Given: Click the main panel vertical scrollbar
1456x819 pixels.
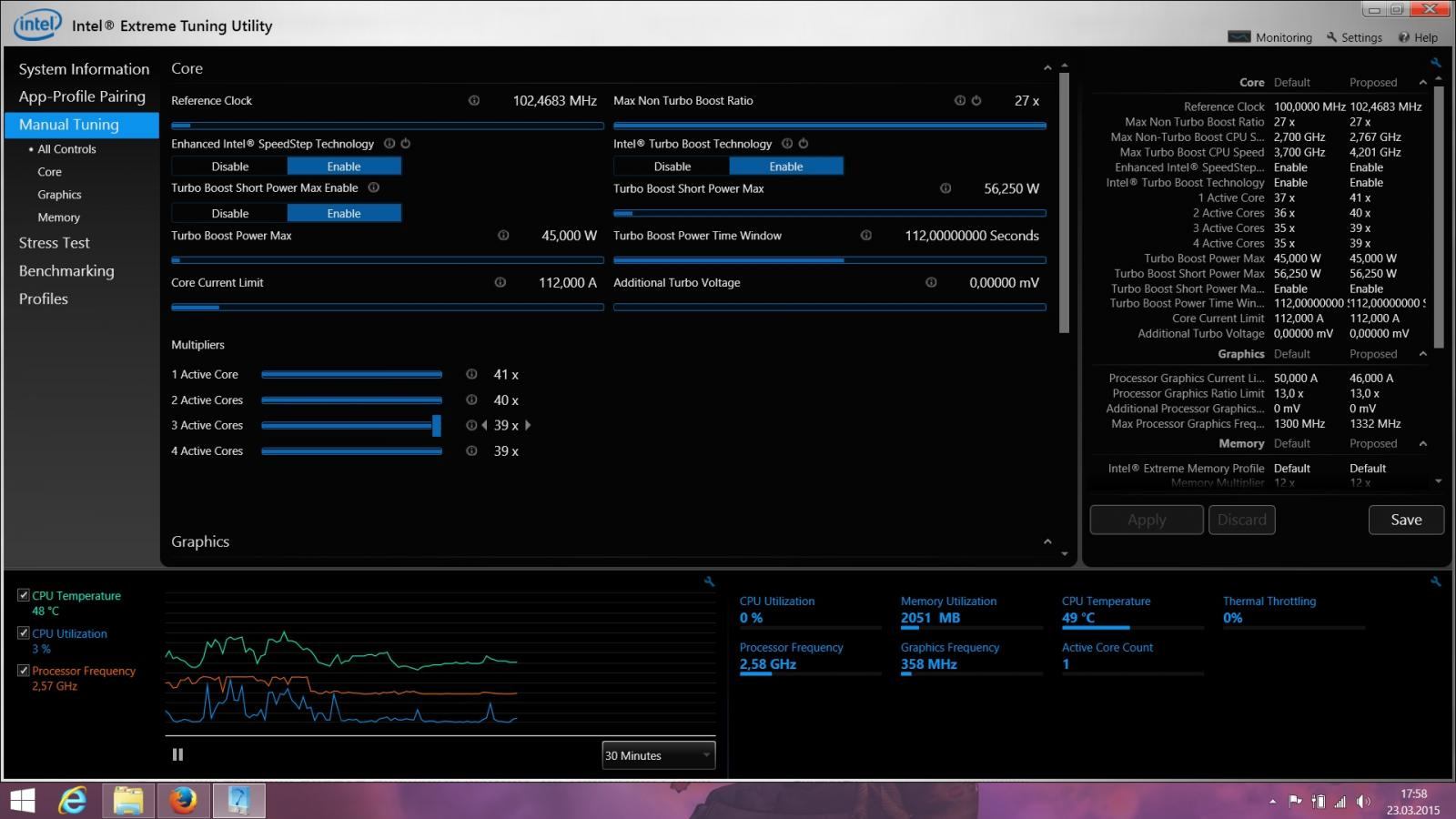Looking at the screenshot, I should coord(1064,202).
